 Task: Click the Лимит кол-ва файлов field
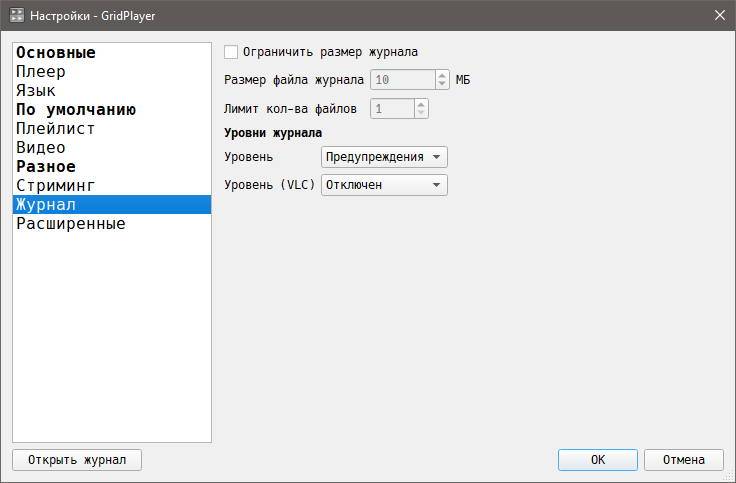point(392,109)
